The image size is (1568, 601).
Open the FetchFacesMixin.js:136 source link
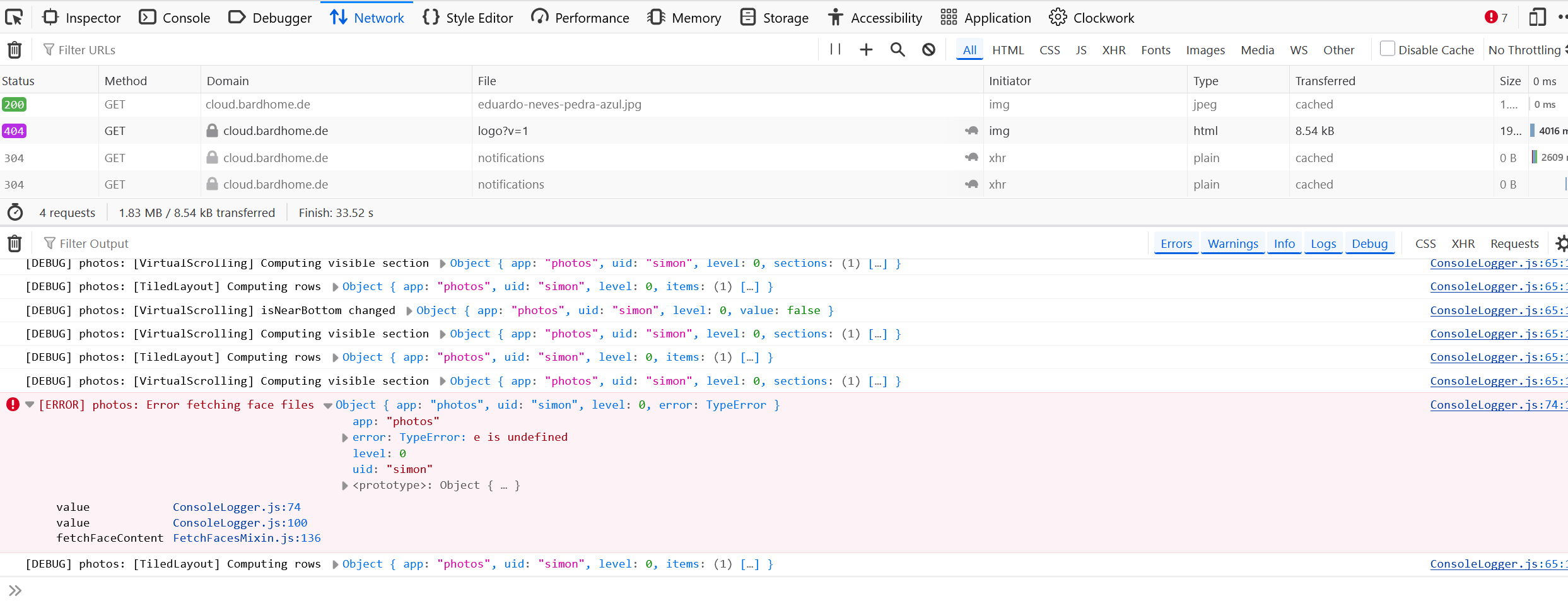click(x=247, y=538)
